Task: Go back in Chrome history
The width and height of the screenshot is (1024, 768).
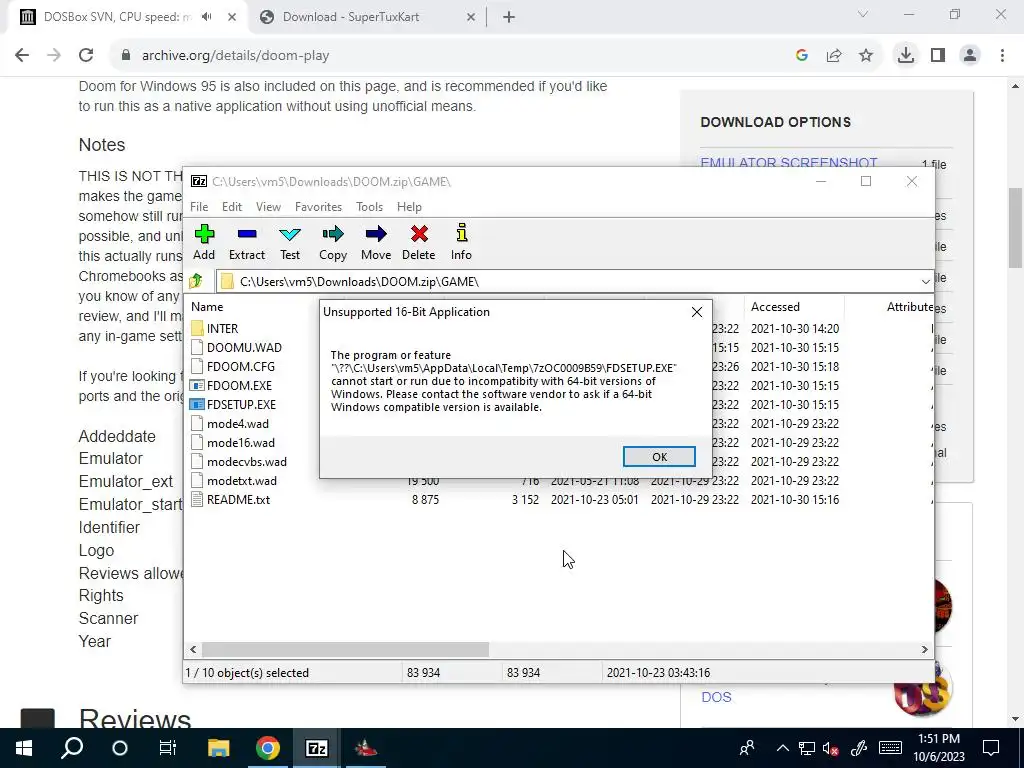Action: tap(22, 56)
